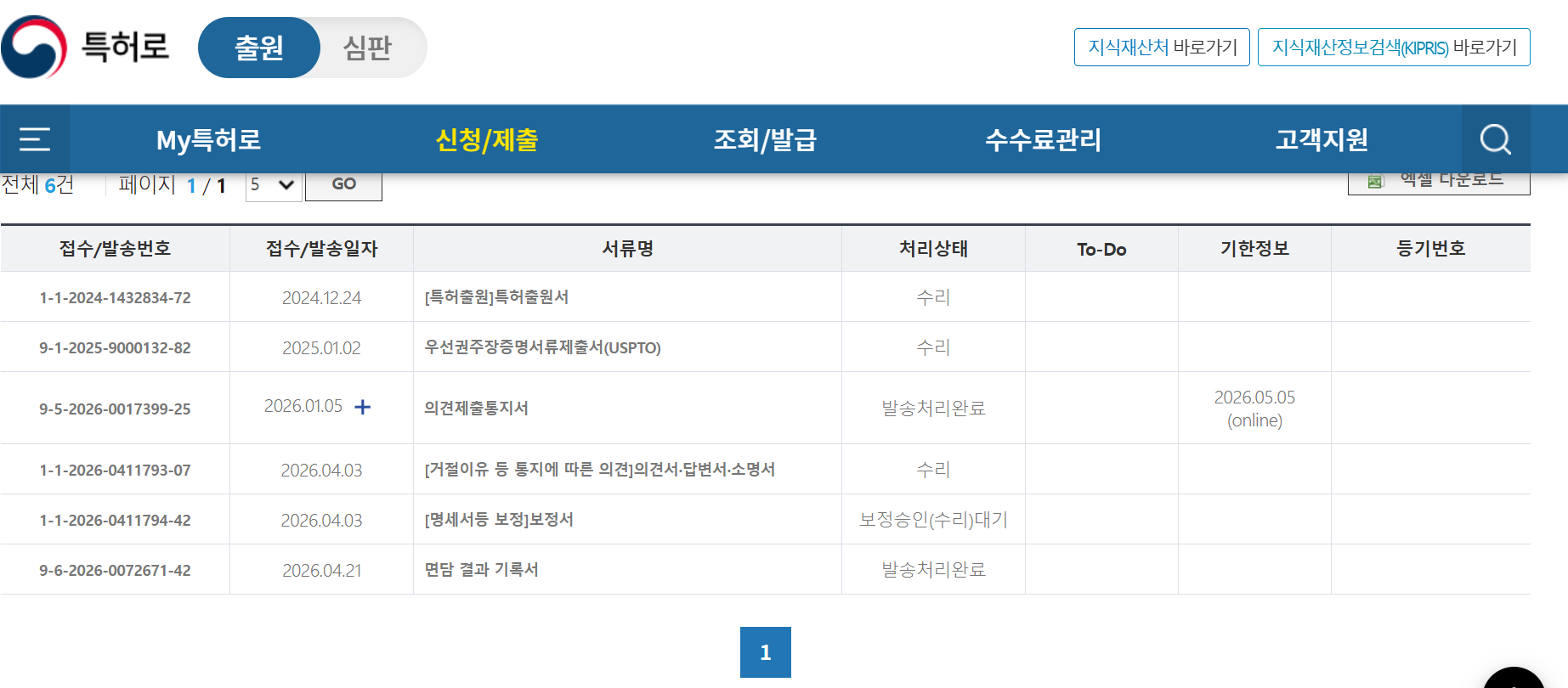Open the 수수료관리 menu
1568x688 pixels.
tap(1044, 139)
